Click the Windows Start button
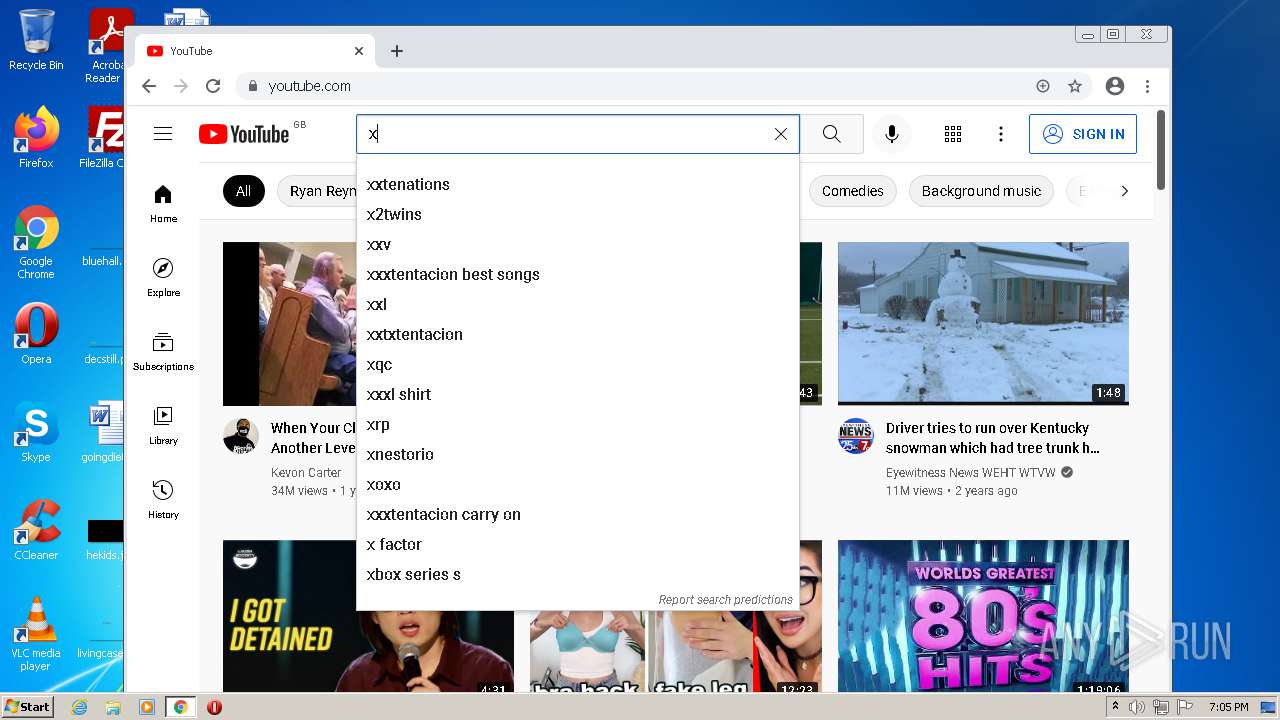 tap(28, 707)
